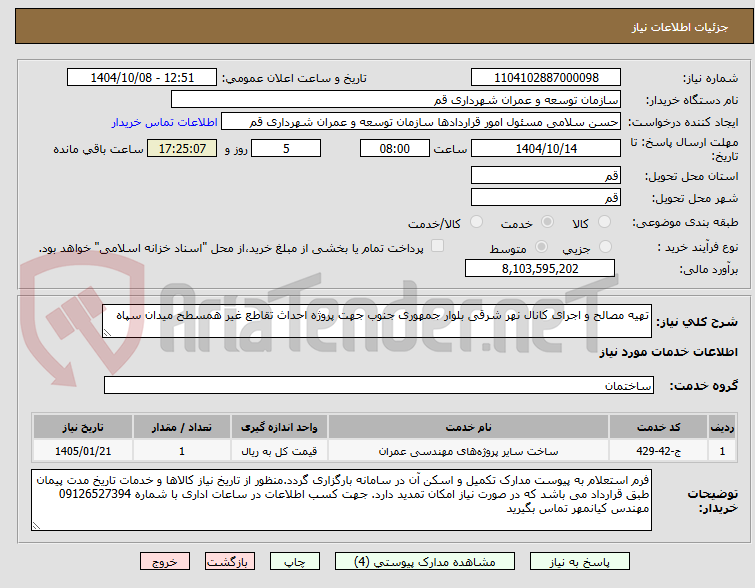Screen dimensions: 755x588
Task: Click the service group field 'ساختمان'
Action: [x=378, y=385]
